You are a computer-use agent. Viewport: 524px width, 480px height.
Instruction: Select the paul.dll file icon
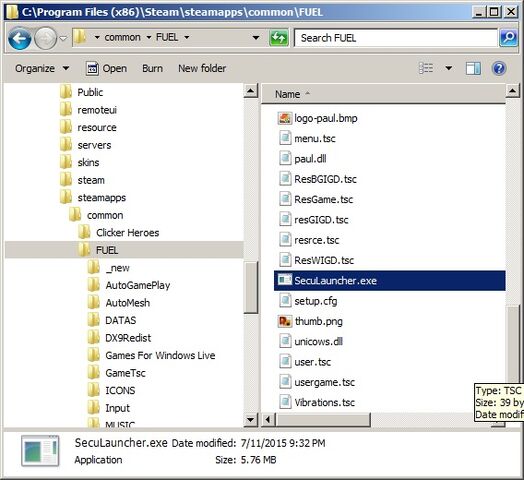(x=285, y=158)
